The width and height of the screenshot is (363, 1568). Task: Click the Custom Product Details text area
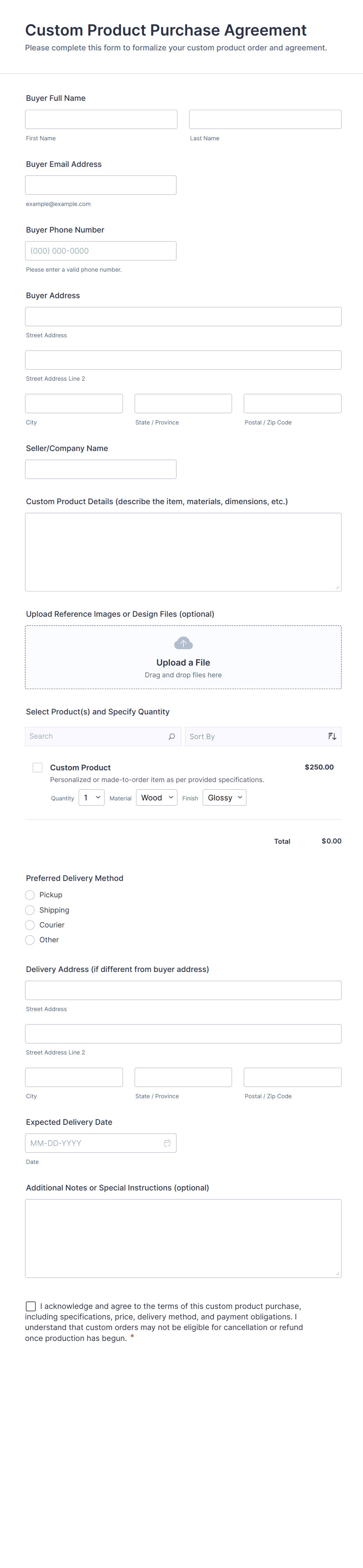(x=183, y=551)
